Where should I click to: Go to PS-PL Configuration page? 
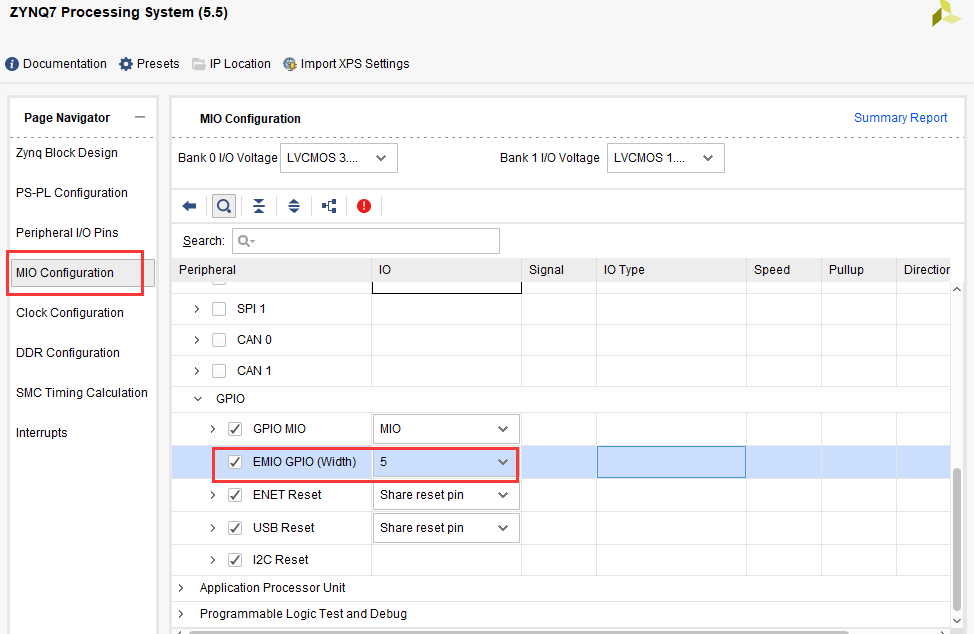(x=71, y=192)
